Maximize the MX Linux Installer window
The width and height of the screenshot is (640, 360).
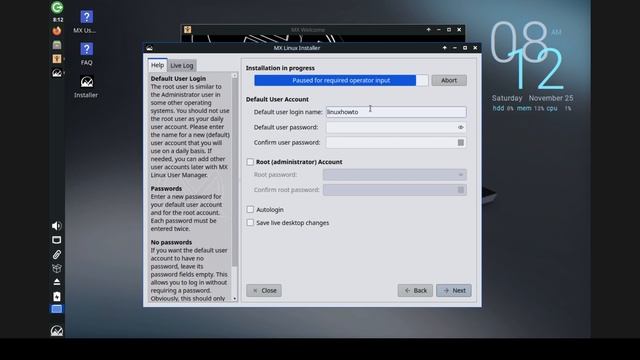pos(465,48)
